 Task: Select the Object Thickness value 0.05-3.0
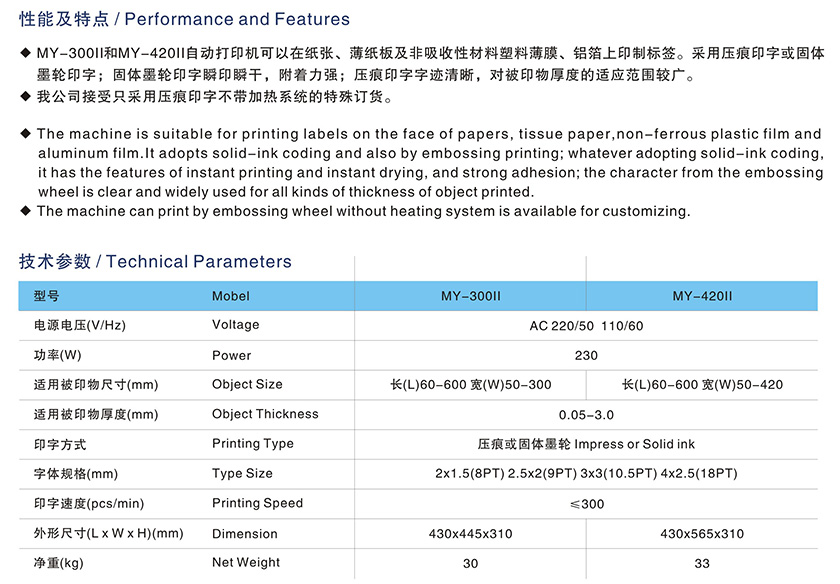click(586, 414)
